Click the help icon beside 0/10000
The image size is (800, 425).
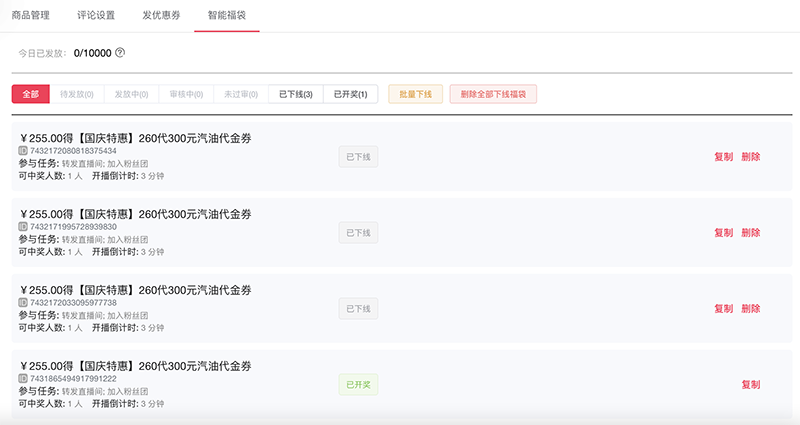[120, 52]
